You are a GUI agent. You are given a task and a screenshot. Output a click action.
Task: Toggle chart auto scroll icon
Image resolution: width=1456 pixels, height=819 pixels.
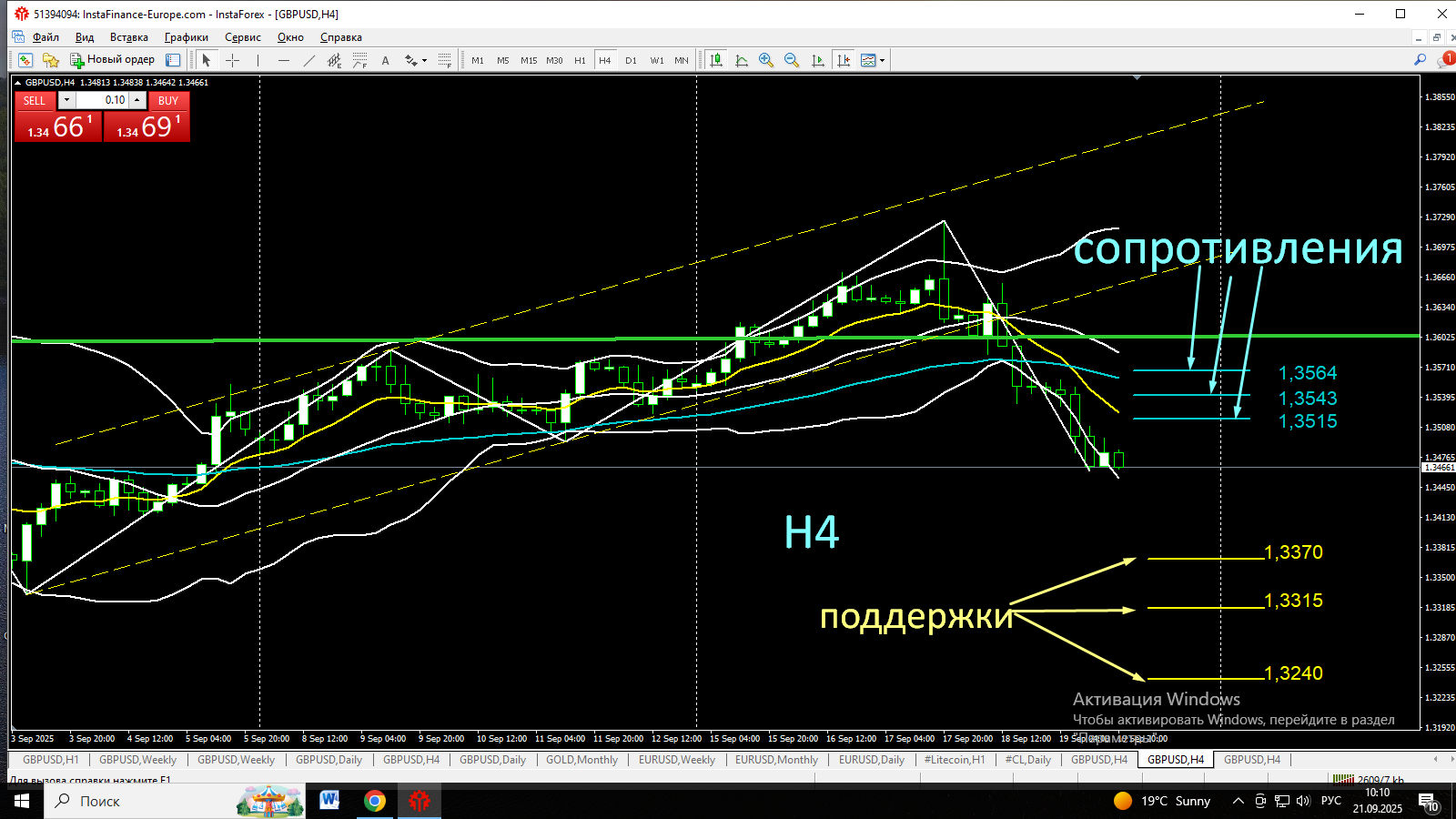click(818, 60)
